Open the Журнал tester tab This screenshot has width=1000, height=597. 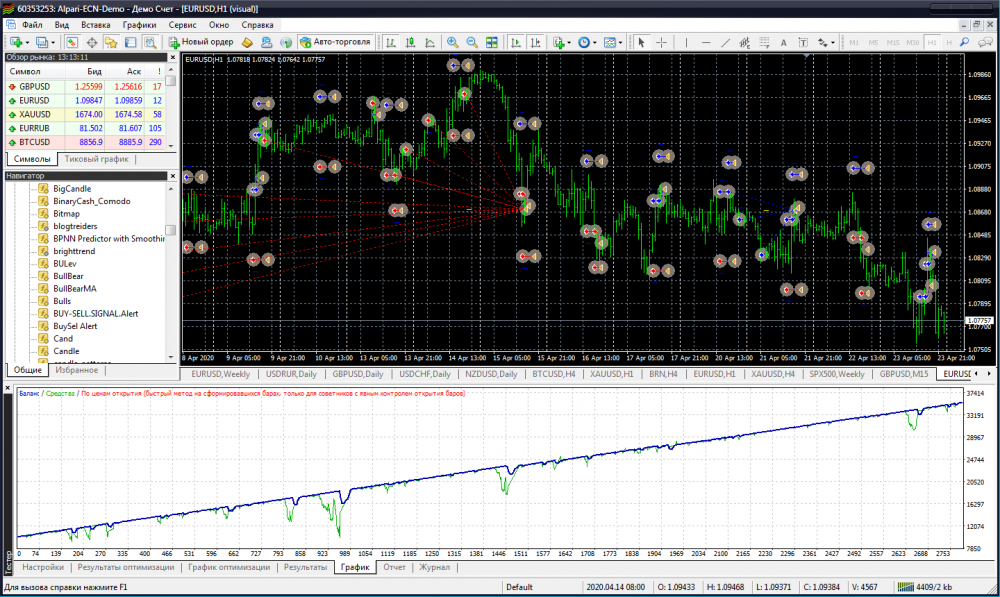point(434,567)
